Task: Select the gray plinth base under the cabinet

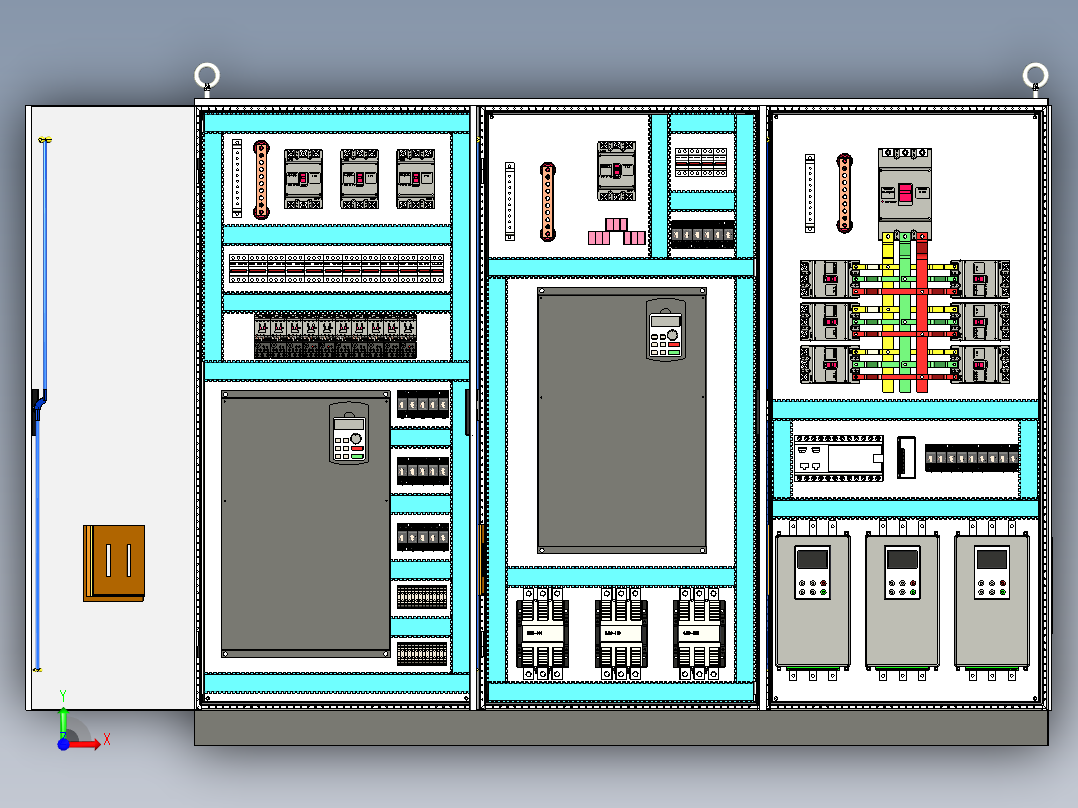Action: point(622,728)
